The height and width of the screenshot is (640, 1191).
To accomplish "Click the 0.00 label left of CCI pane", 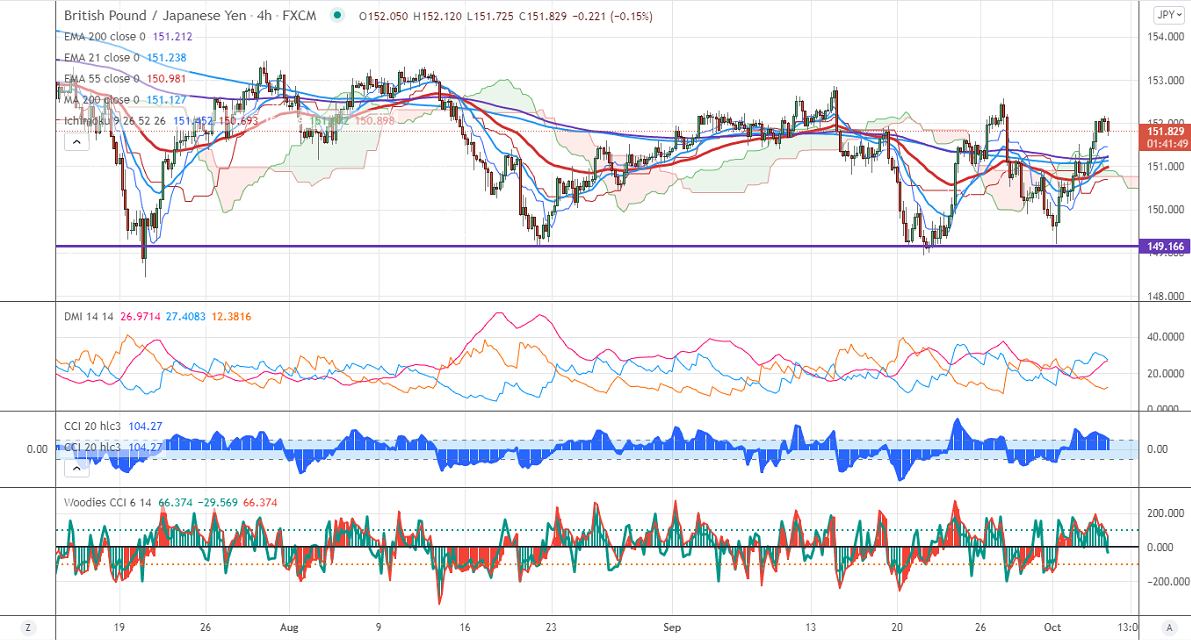I will click(37, 449).
